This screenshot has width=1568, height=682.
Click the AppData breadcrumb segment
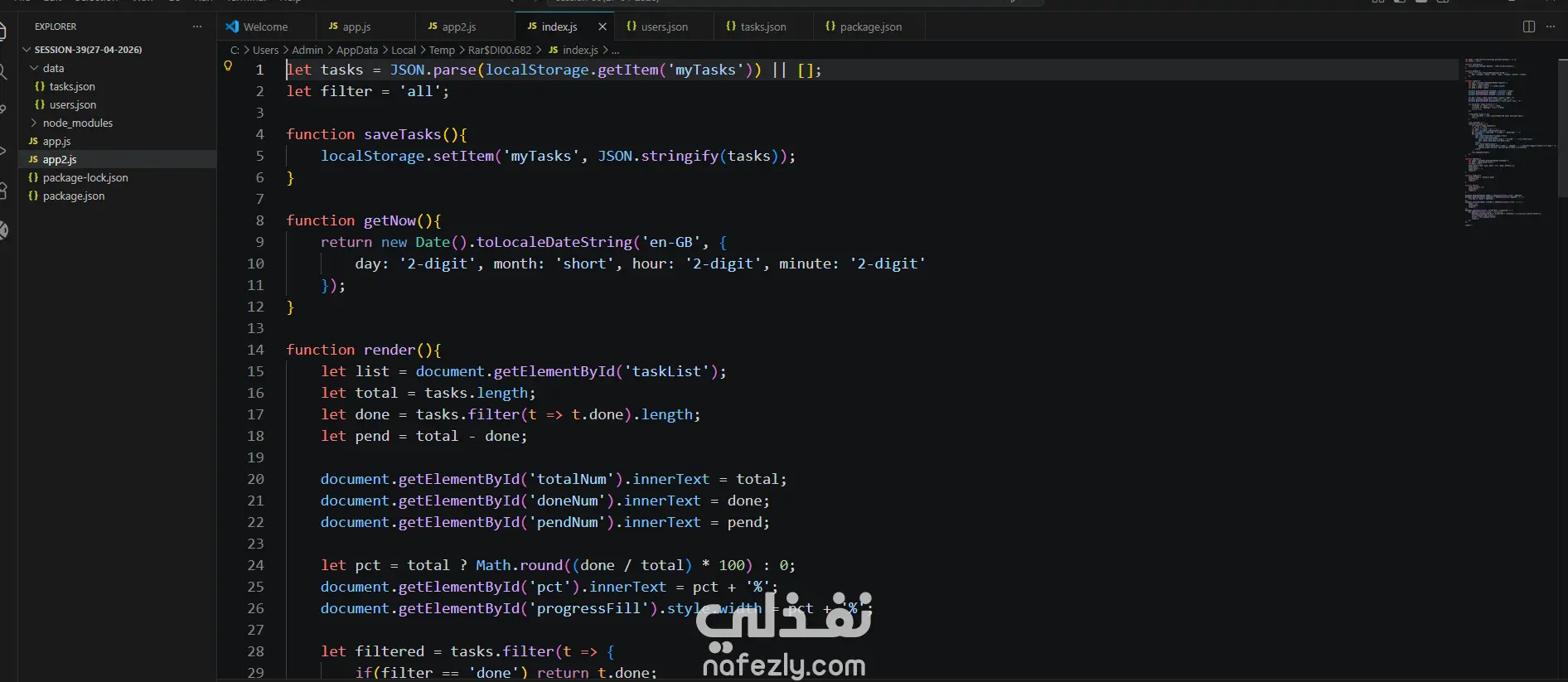tap(357, 50)
